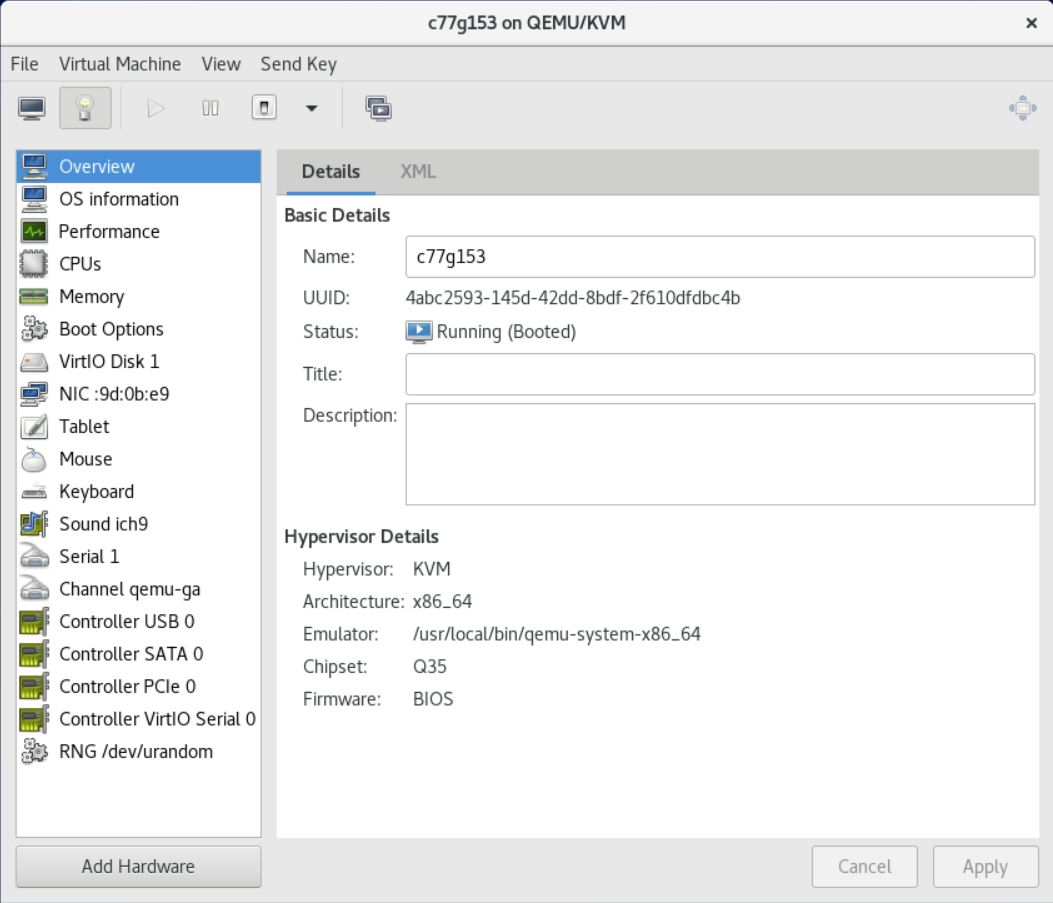The height and width of the screenshot is (903, 1053).
Task: Open the View menu
Action: tap(221, 64)
